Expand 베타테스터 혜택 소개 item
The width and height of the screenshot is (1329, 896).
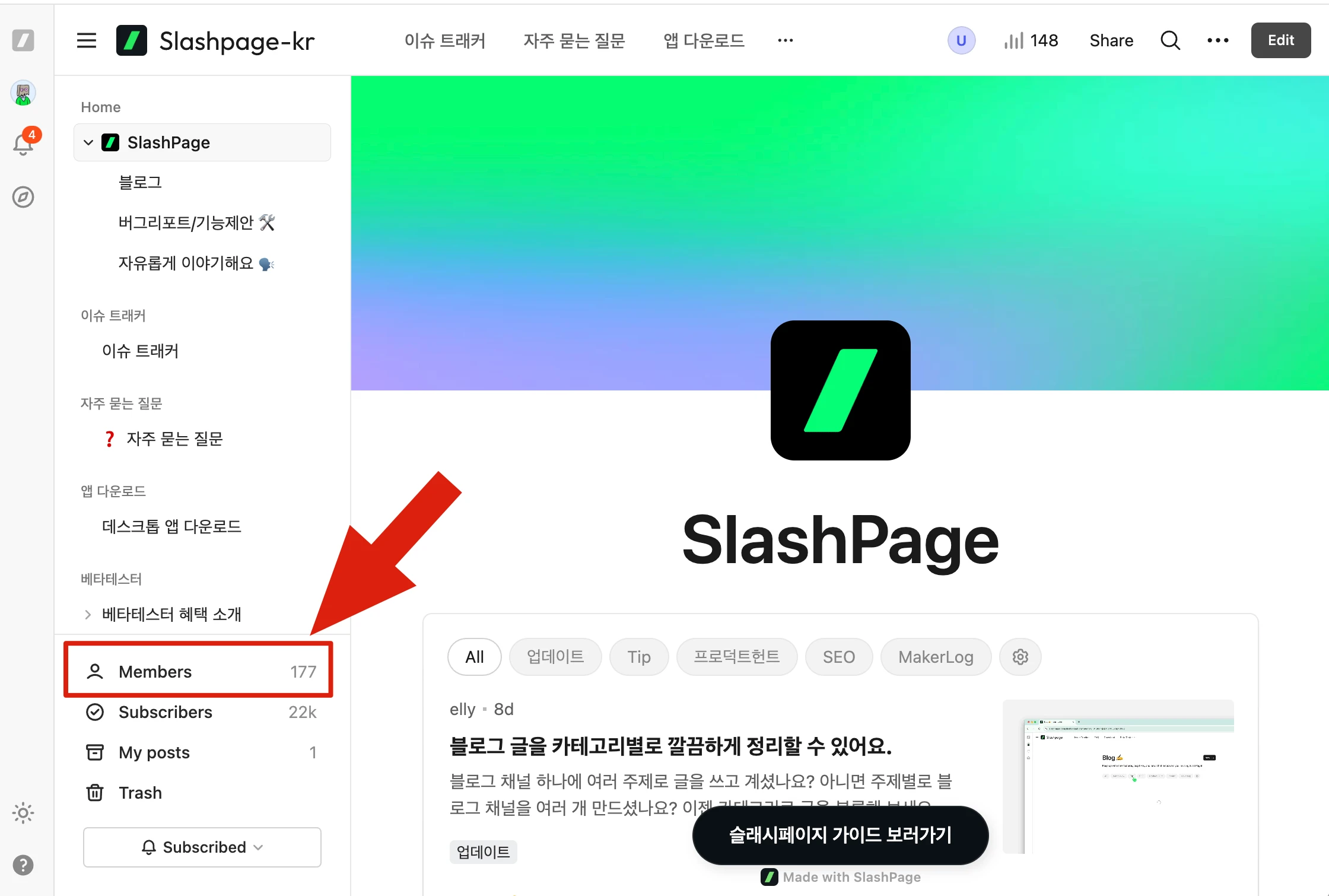pyautogui.click(x=88, y=614)
